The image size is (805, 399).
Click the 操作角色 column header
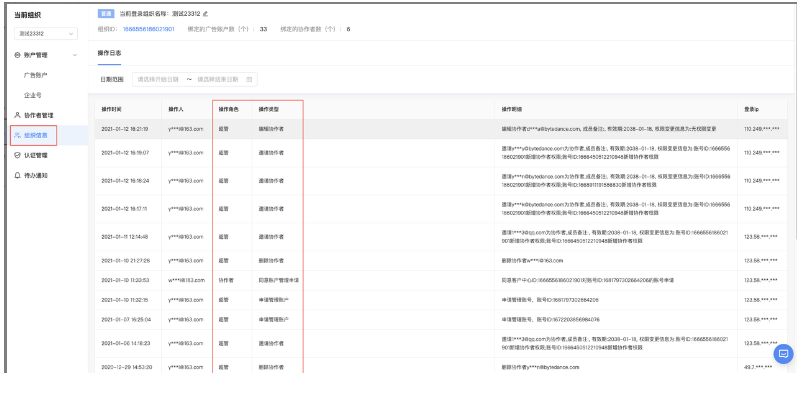click(228, 109)
